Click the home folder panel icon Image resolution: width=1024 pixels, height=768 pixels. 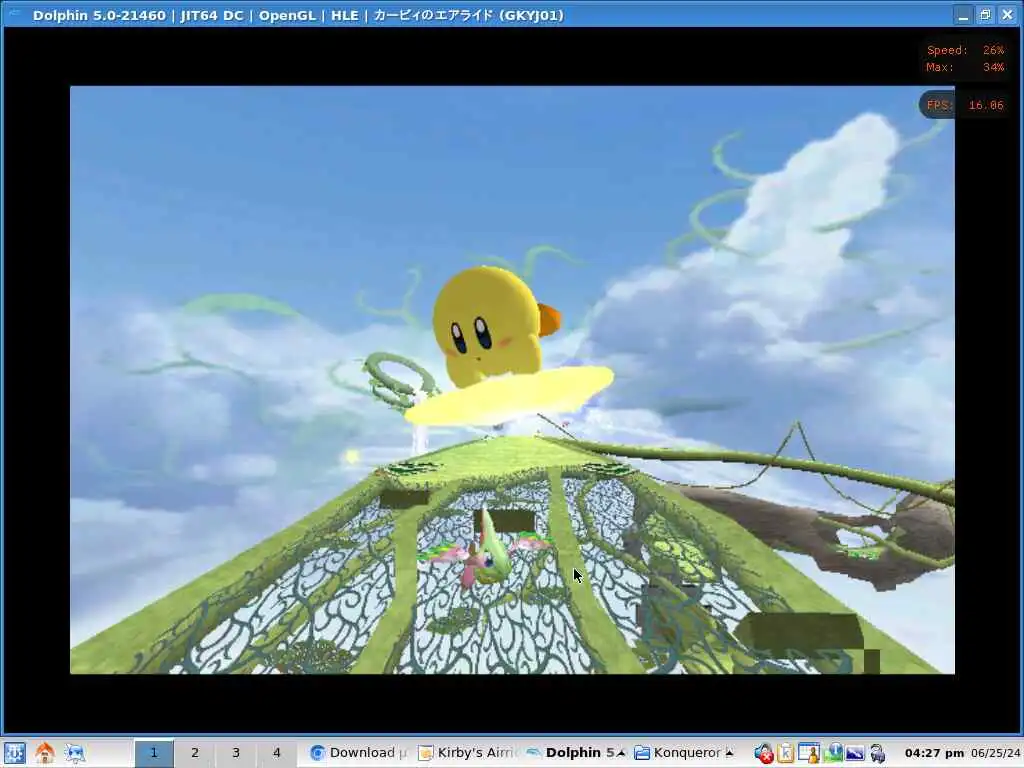(x=44, y=753)
